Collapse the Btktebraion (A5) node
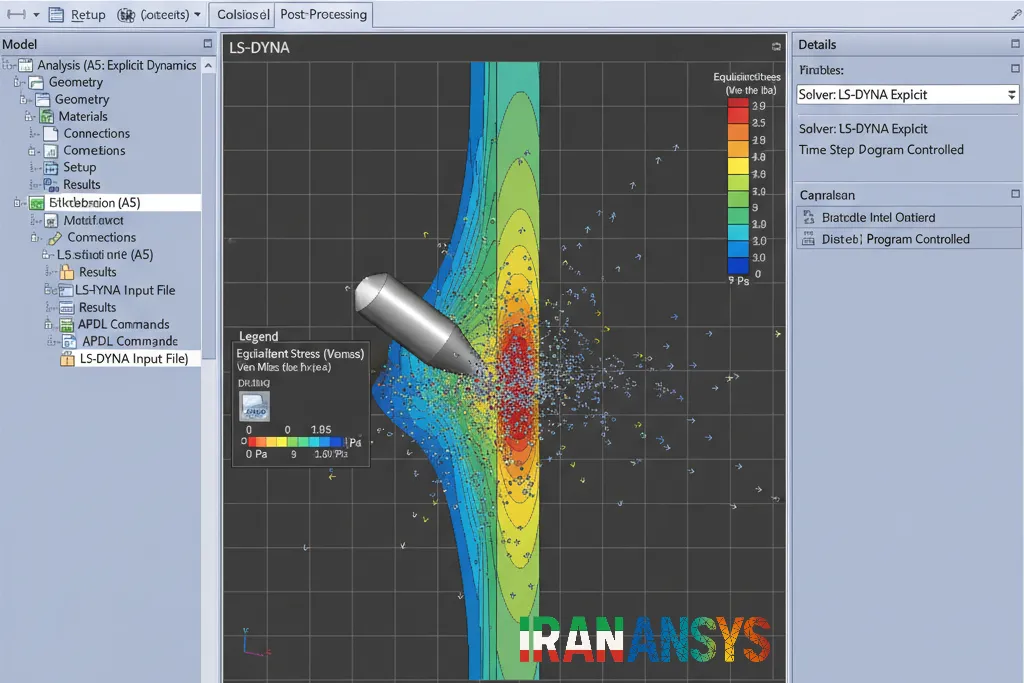Viewport: 1024px width, 683px height. tap(18, 203)
